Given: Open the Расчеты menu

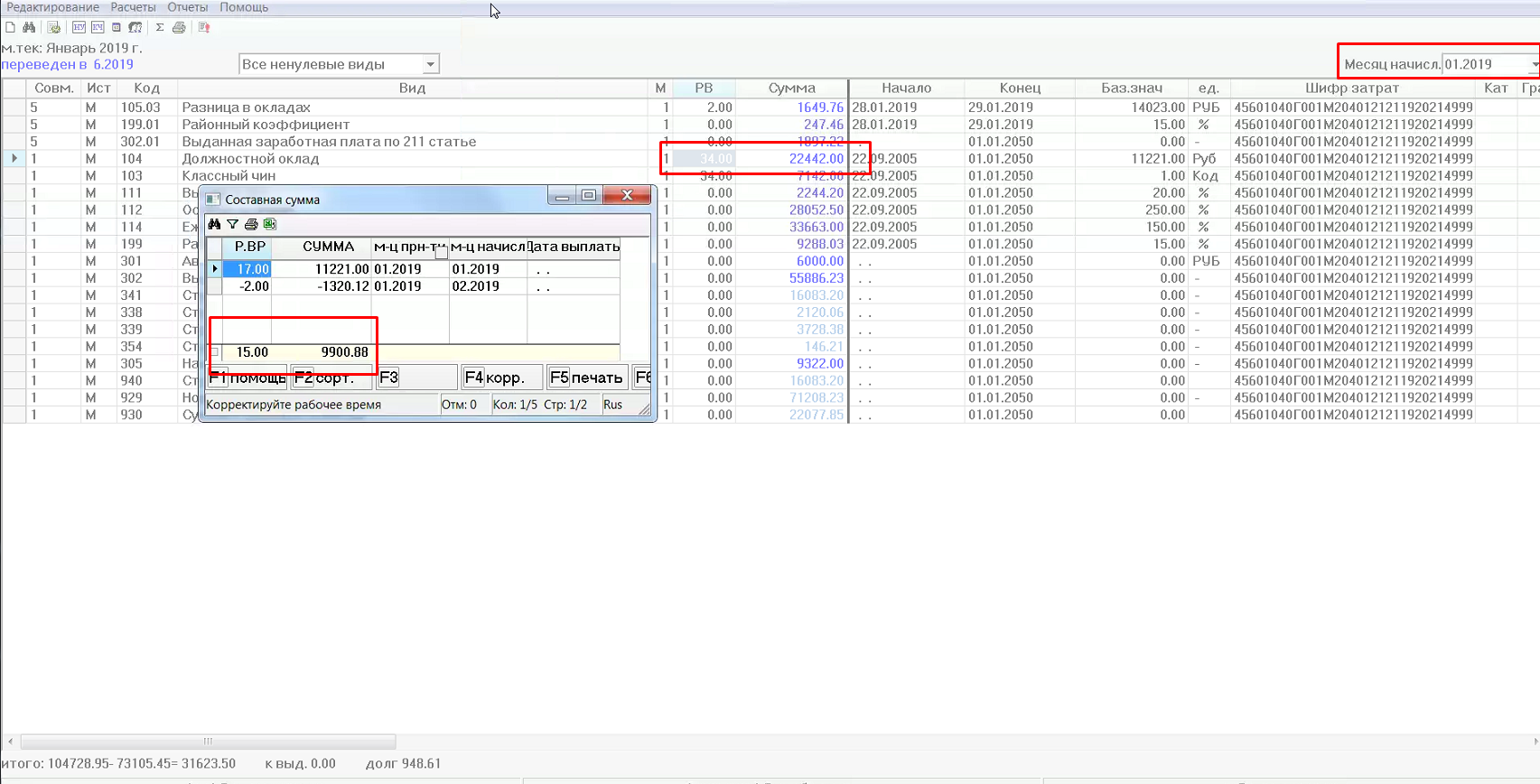Looking at the screenshot, I should tap(134, 7).
